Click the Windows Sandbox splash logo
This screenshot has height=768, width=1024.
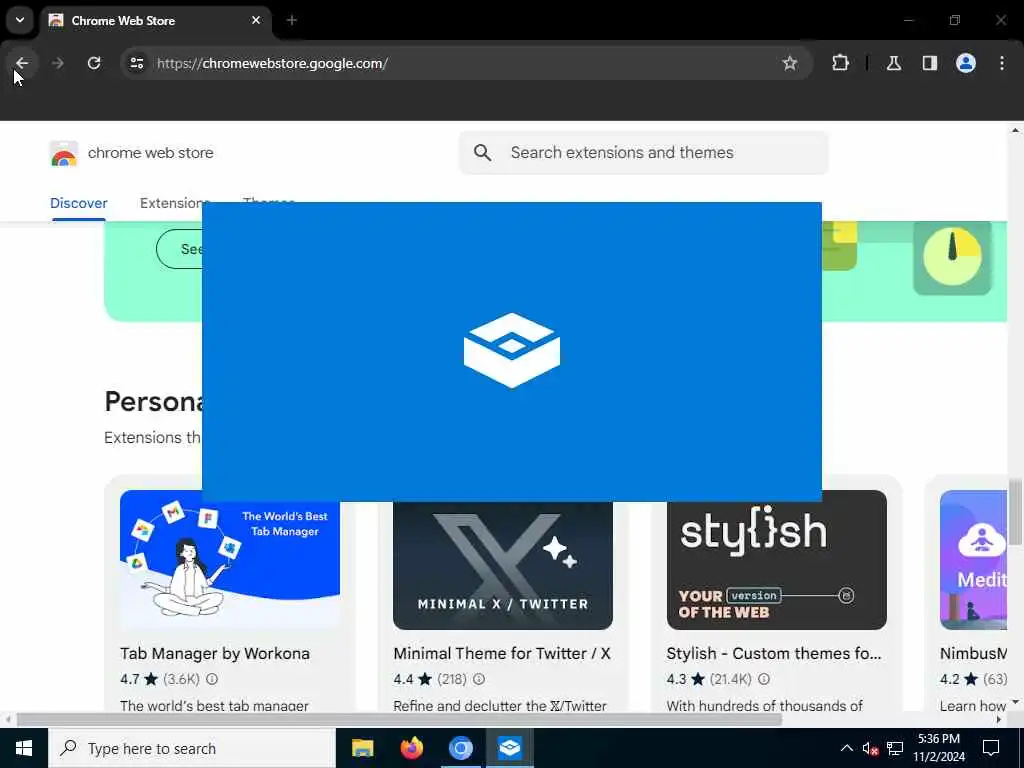coord(512,351)
